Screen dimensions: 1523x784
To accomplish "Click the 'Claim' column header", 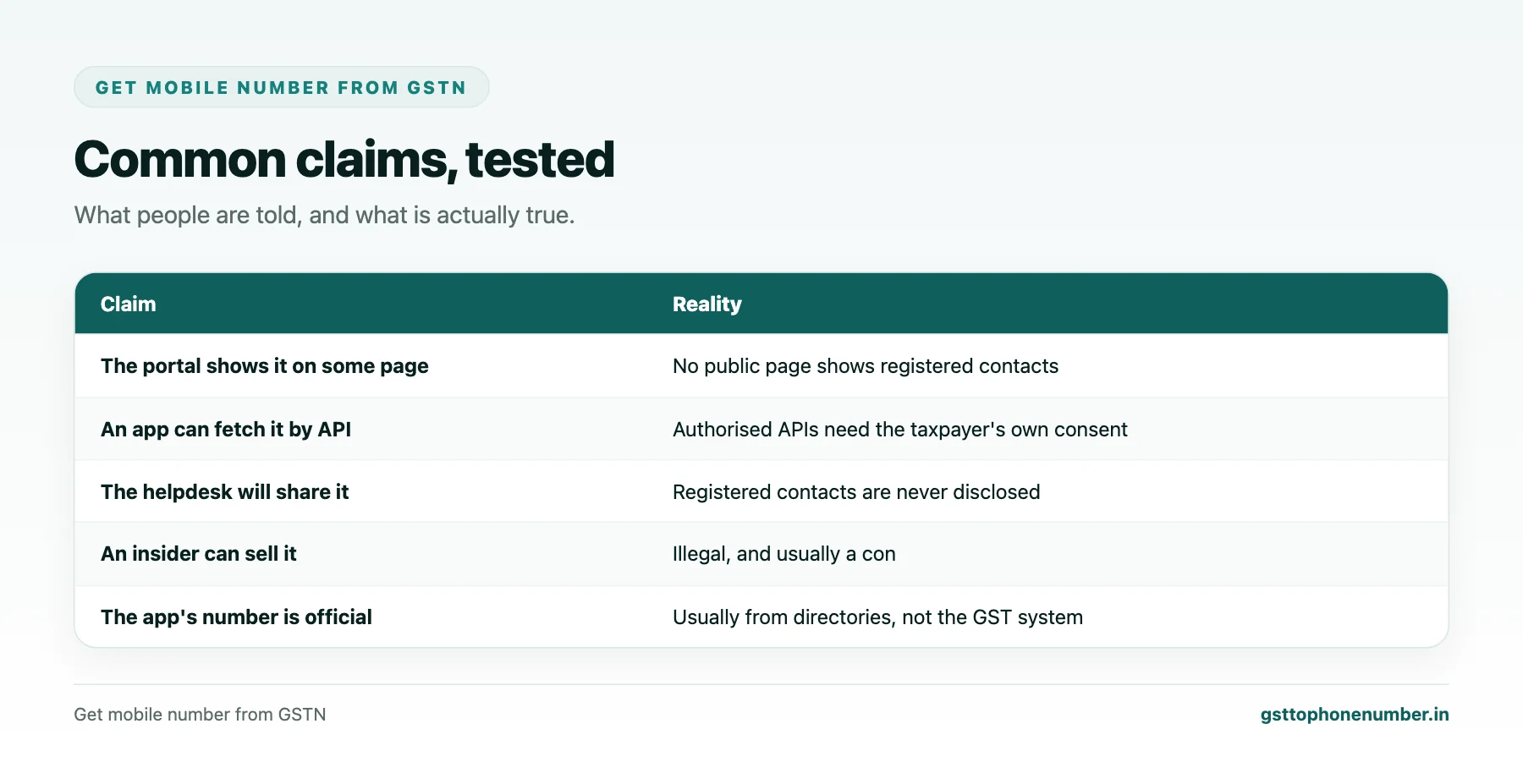I will (129, 304).
